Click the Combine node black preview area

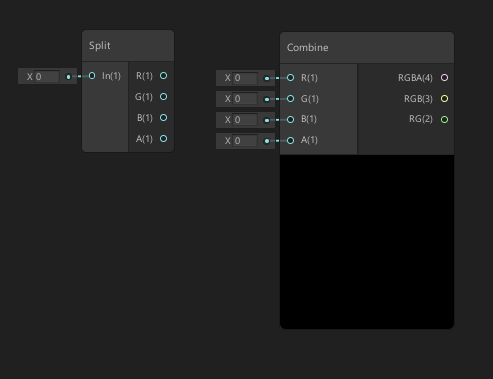367,242
